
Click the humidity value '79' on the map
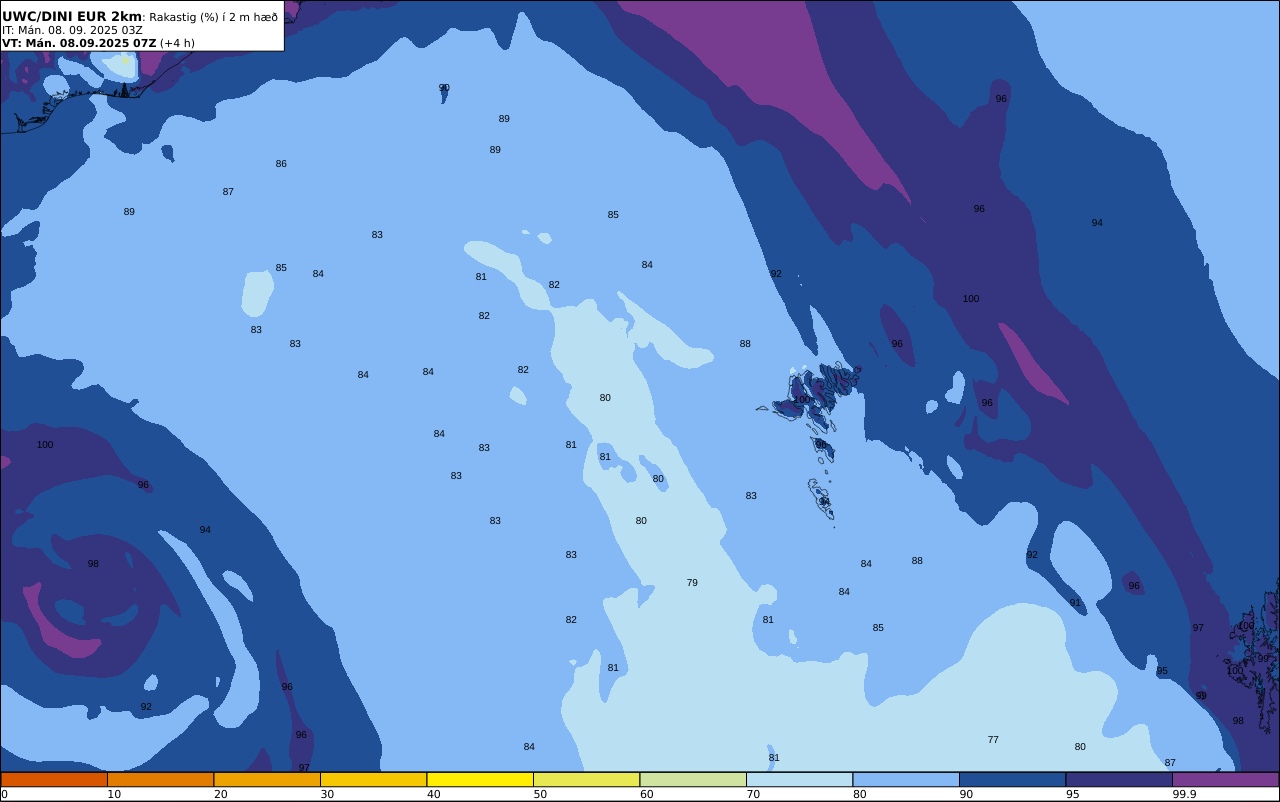click(692, 583)
